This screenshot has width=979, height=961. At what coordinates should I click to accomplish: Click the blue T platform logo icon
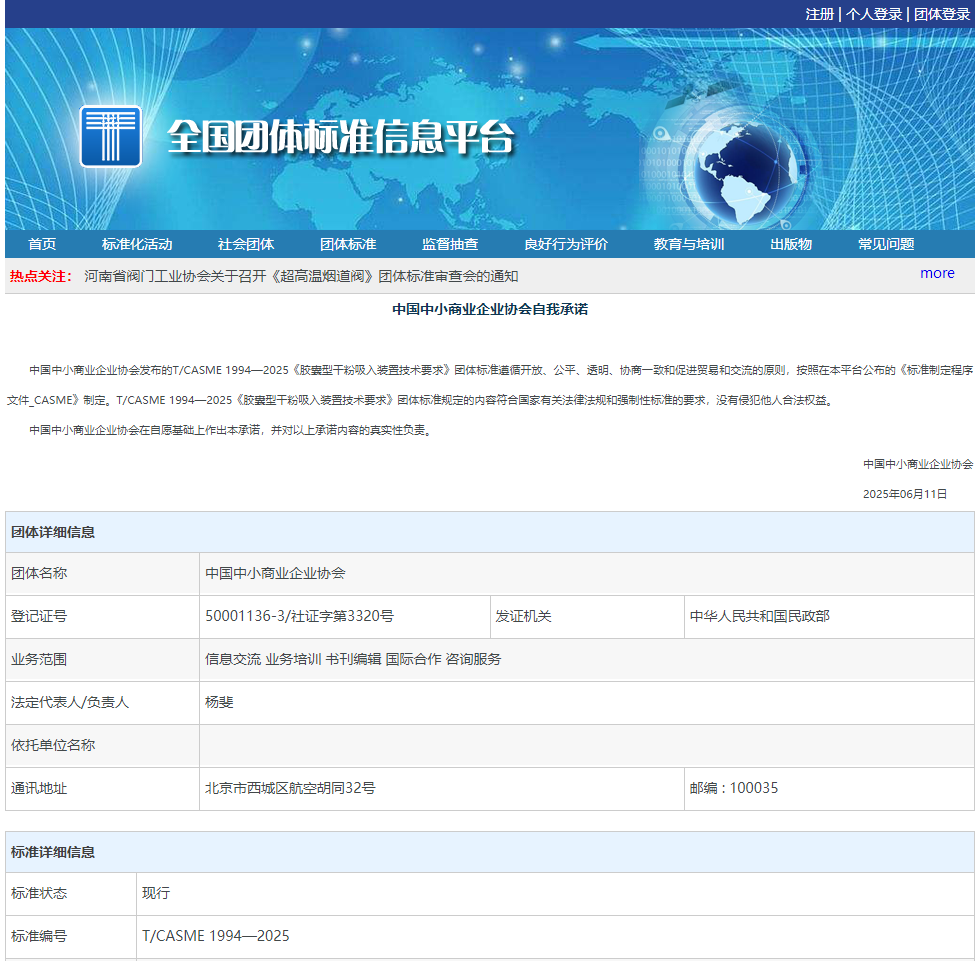click(x=111, y=135)
